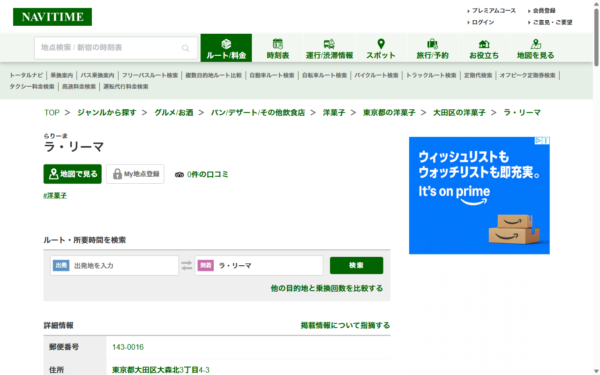Click the 会員登録 link

[x=544, y=11]
